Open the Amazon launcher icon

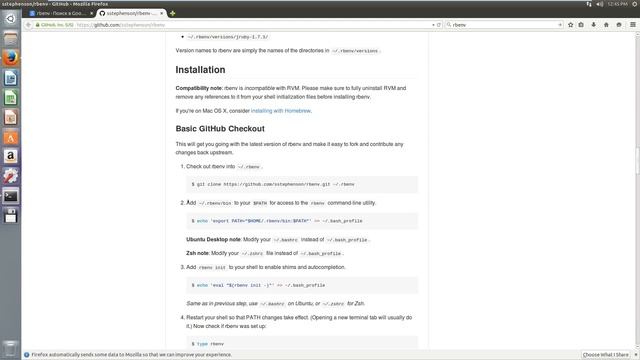coord(11,157)
